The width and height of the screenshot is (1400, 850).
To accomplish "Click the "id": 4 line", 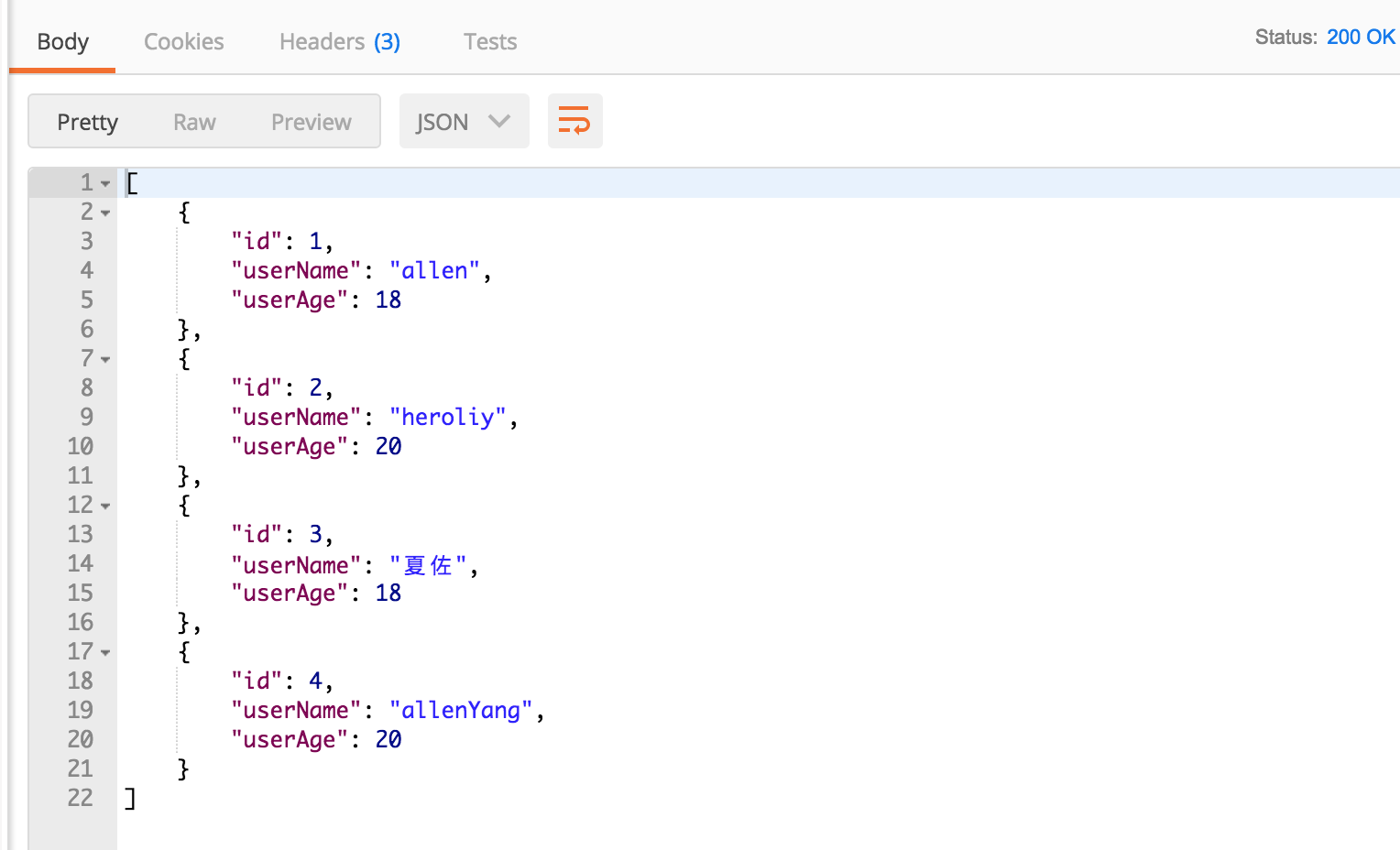I will [x=282, y=681].
